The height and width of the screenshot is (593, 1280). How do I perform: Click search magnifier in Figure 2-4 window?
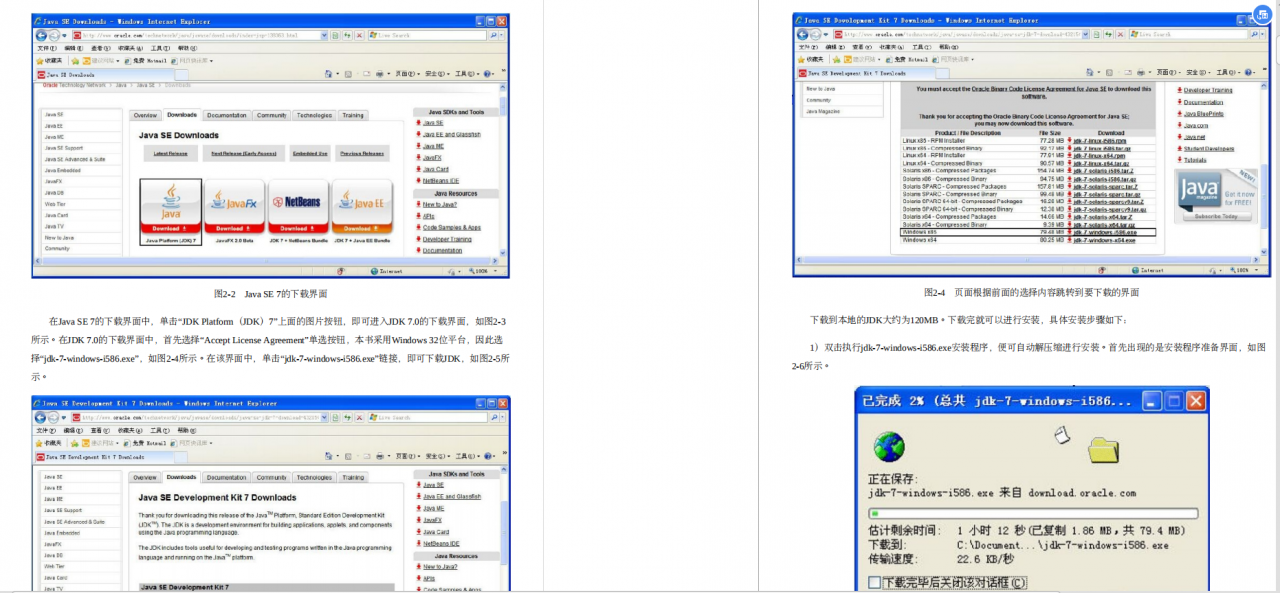(1255, 34)
